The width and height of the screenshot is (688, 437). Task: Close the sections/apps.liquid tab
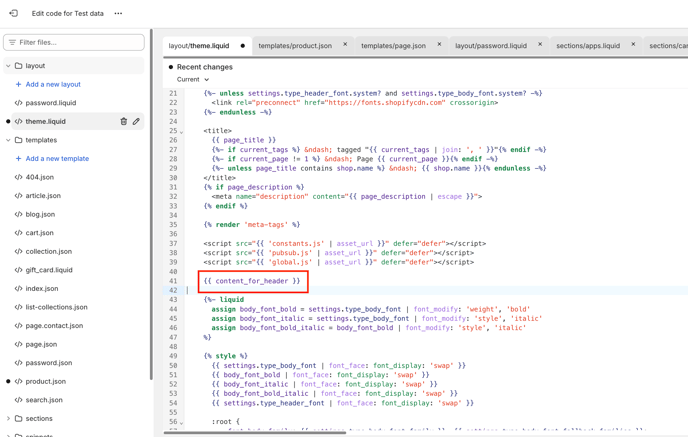[633, 44]
